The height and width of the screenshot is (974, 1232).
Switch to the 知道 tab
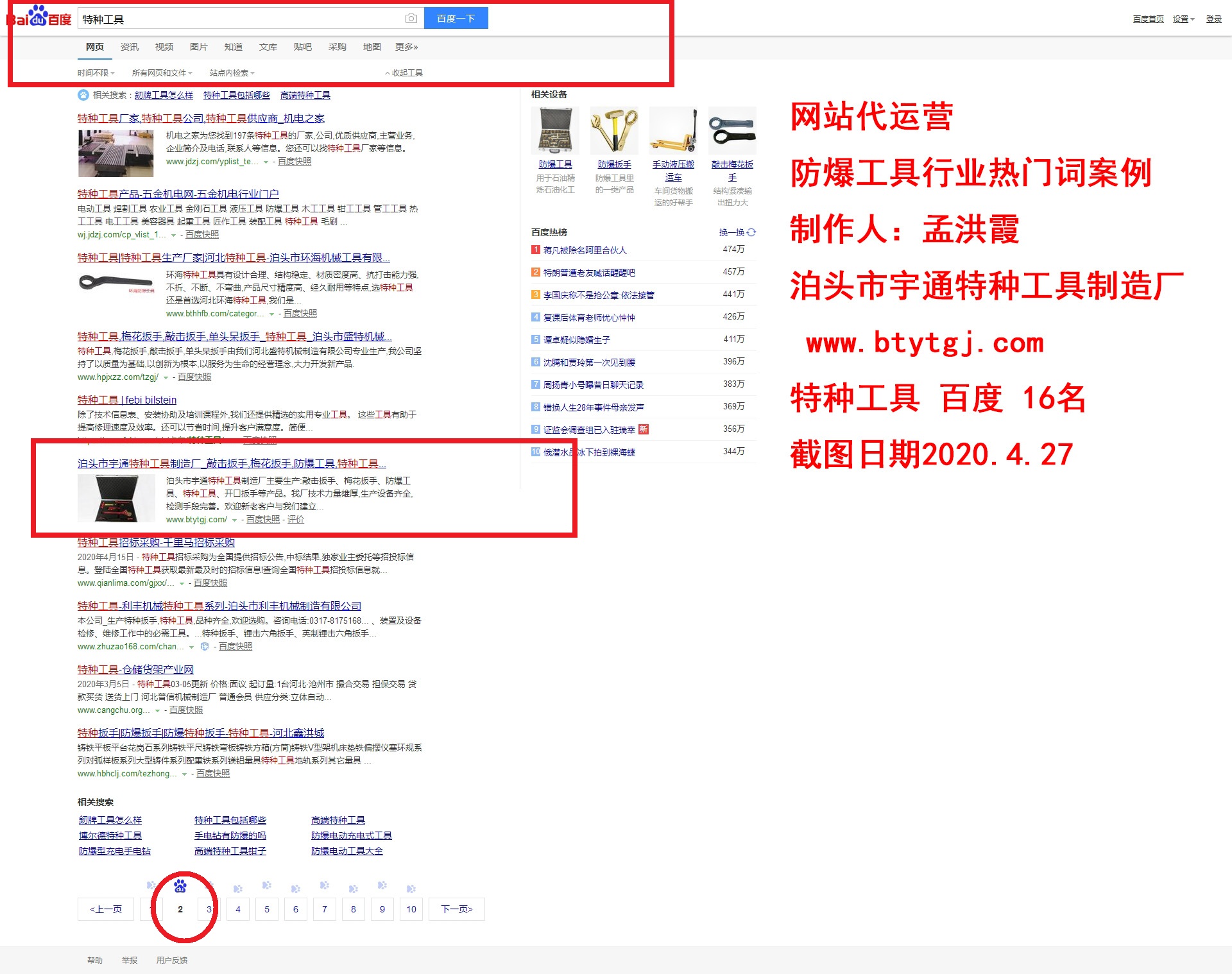234,47
